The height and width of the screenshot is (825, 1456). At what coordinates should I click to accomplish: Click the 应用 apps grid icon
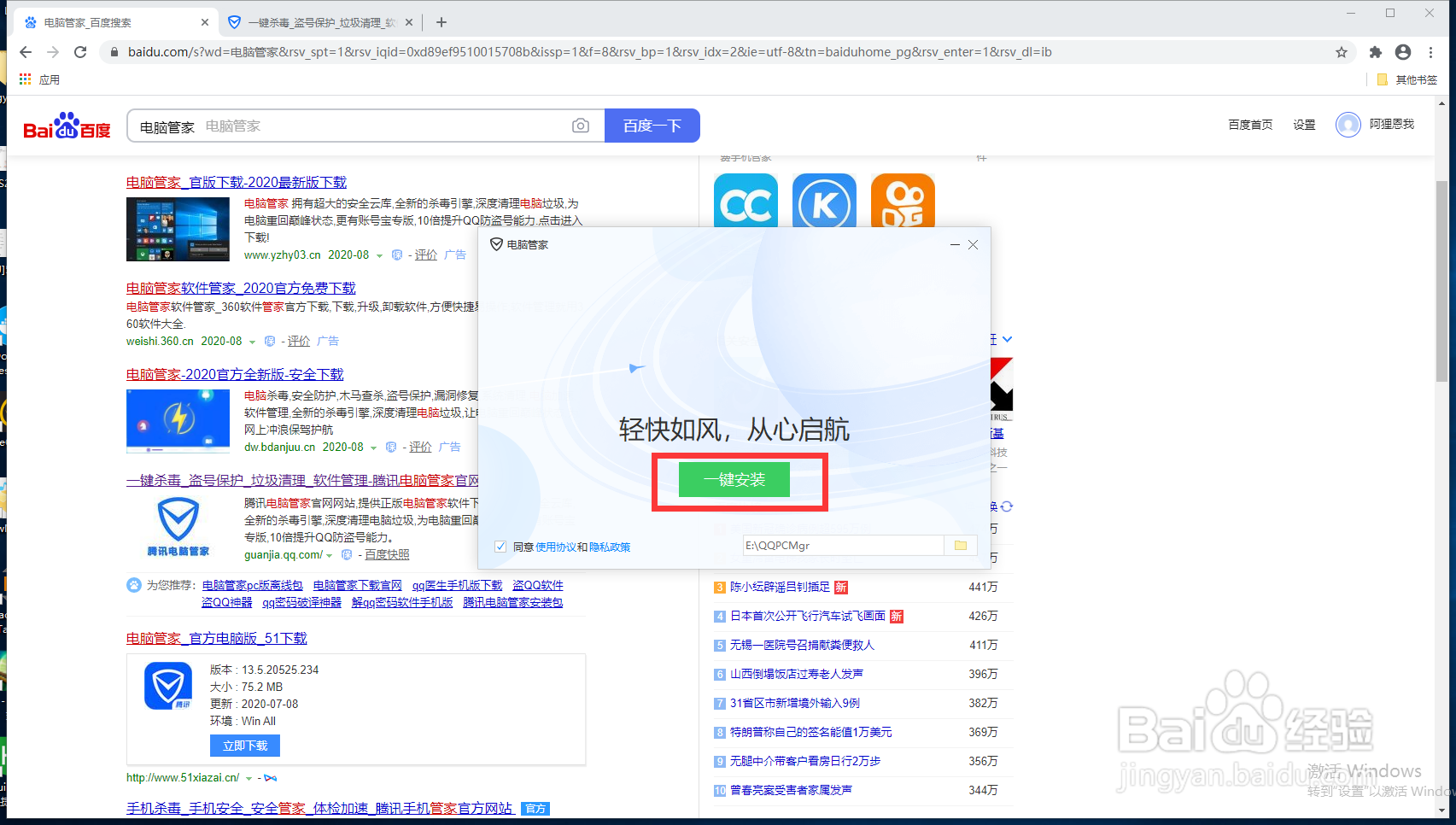click(24, 79)
